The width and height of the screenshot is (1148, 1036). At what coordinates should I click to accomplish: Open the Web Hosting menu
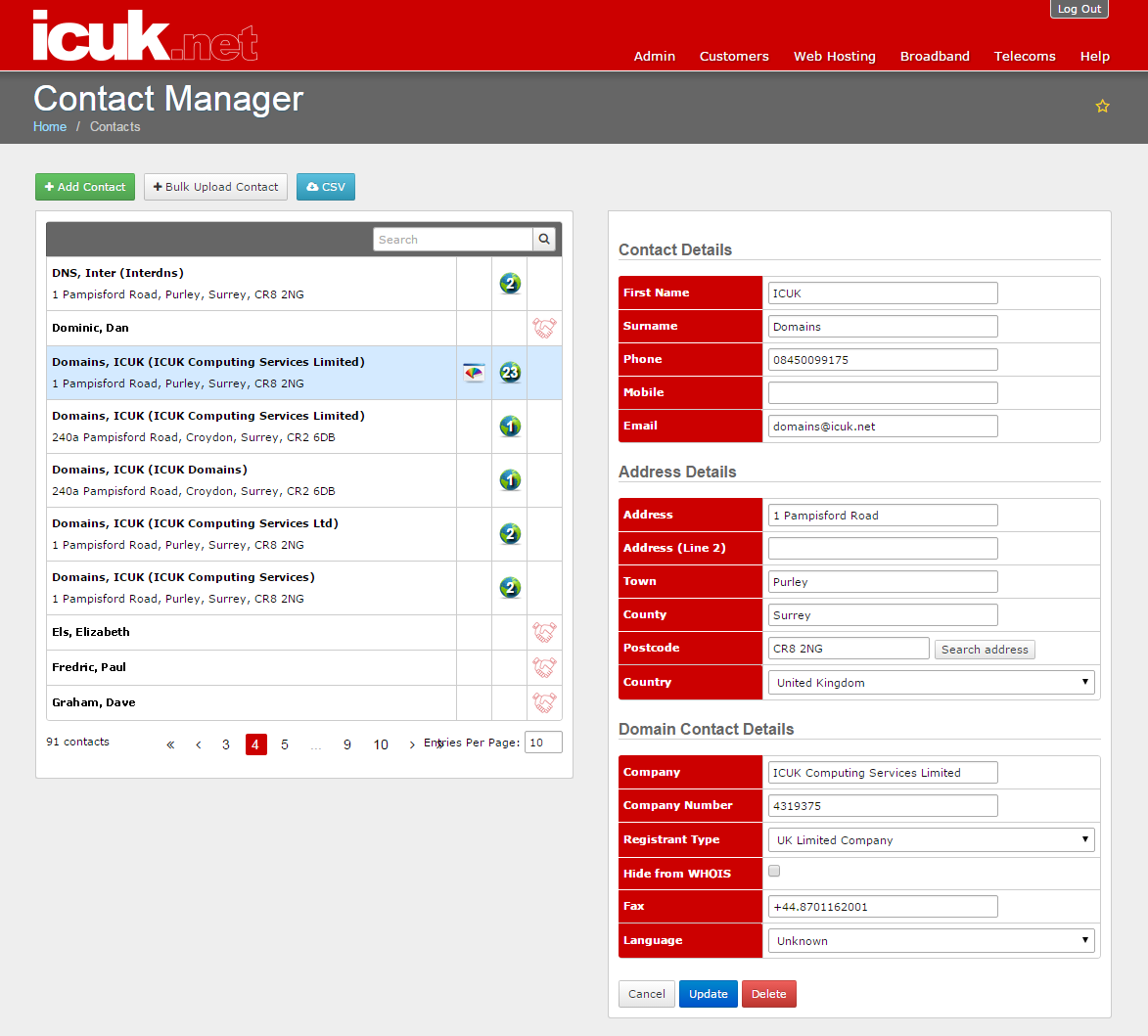click(x=835, y=57)
